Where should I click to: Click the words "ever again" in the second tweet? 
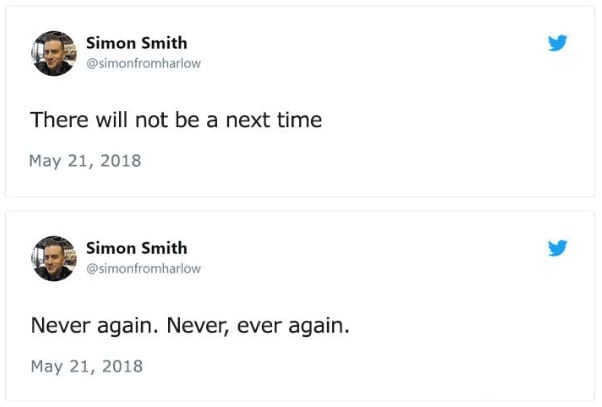pyautogui.click(x=291, y=326)
